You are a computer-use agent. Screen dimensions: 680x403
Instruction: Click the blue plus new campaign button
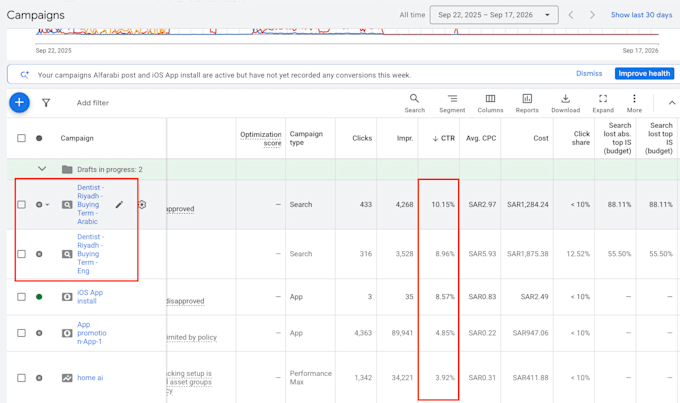[x=19, y=102]
